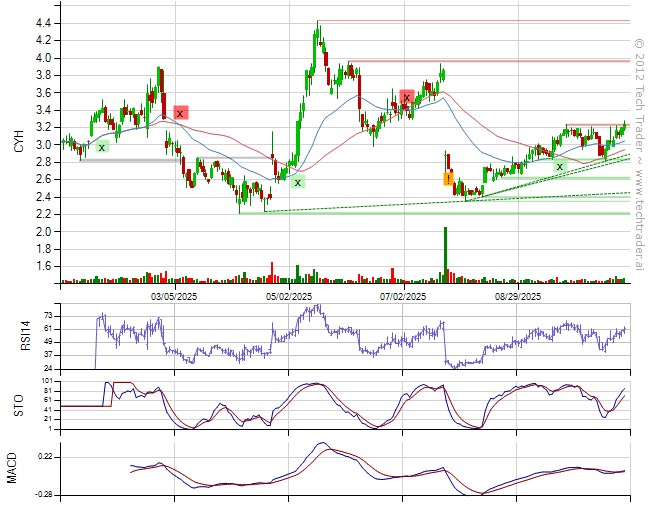Click the 08/29/2025 date label
657x514 pixels.
pos(517,297)
